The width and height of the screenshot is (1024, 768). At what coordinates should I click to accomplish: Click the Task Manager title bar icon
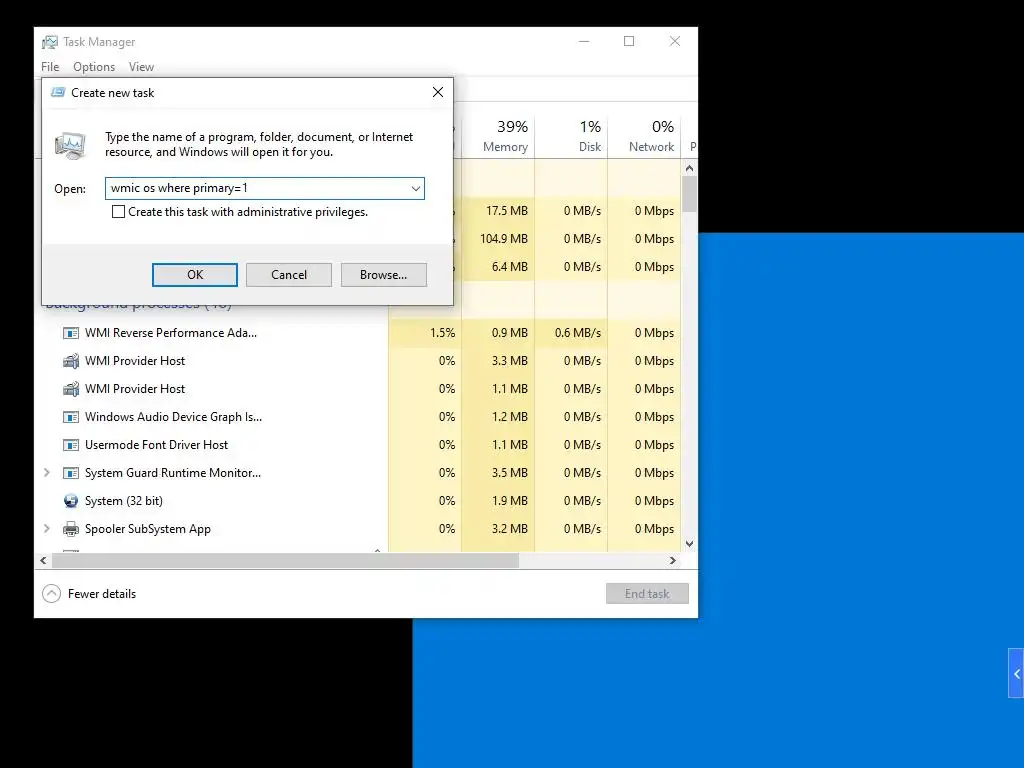click(50, 42)
